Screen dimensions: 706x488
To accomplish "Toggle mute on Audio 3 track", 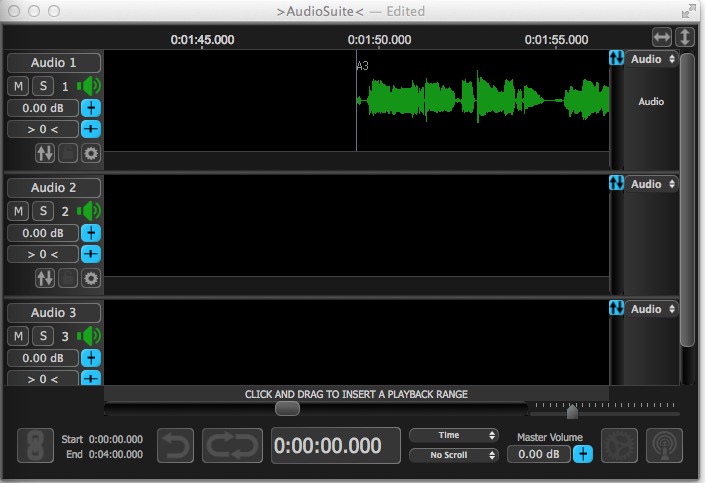I will (19, 336).
